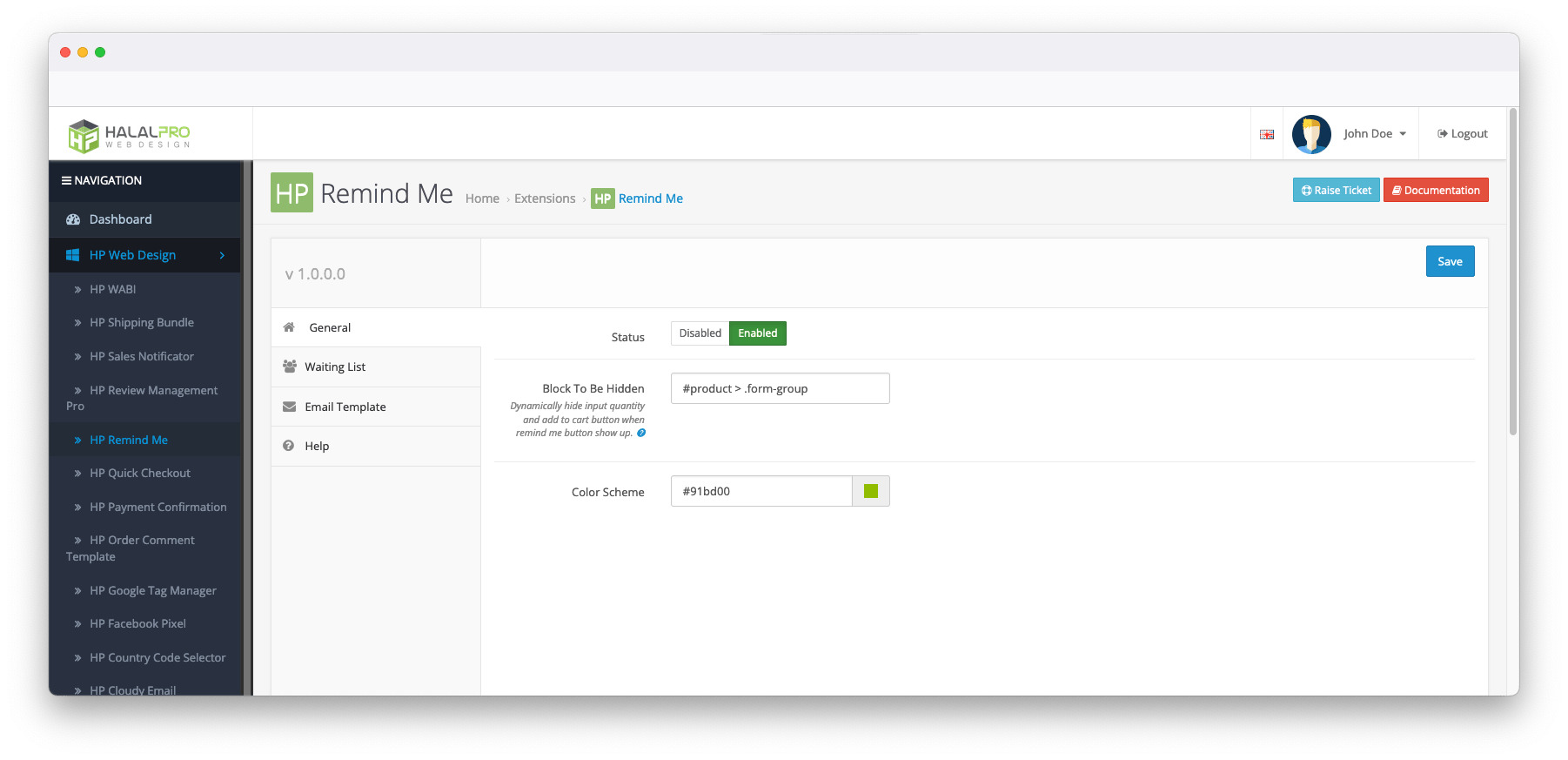Image resolution: width=1568 pixels, height=760 pixels.
Task: Click the NAVIGATION header label
Action: tap(108, 181)
